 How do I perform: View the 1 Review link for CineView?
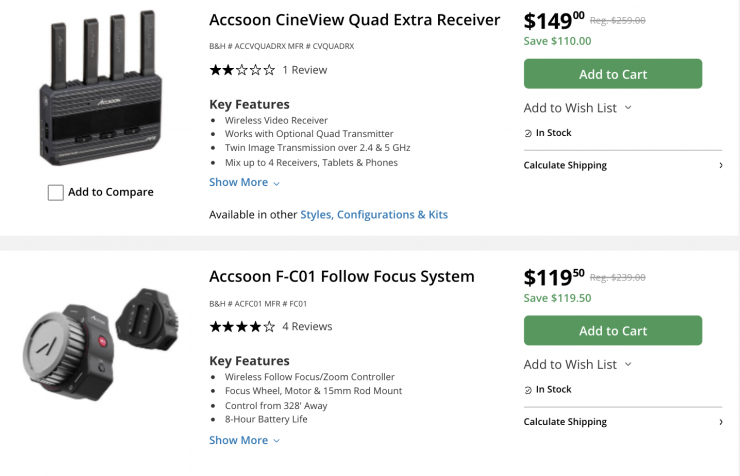coord(304,70)
